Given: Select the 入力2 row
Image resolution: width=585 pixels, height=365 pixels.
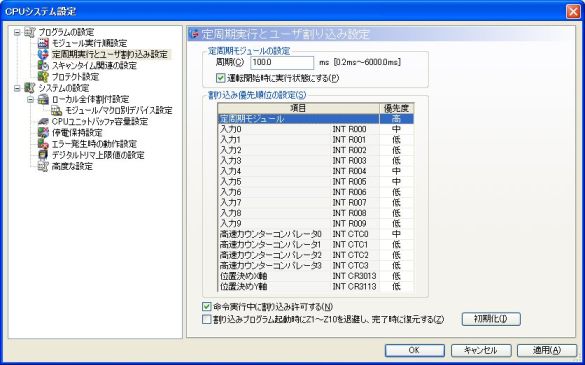Looking at the screenshot, I should click(x=316, y=150).
